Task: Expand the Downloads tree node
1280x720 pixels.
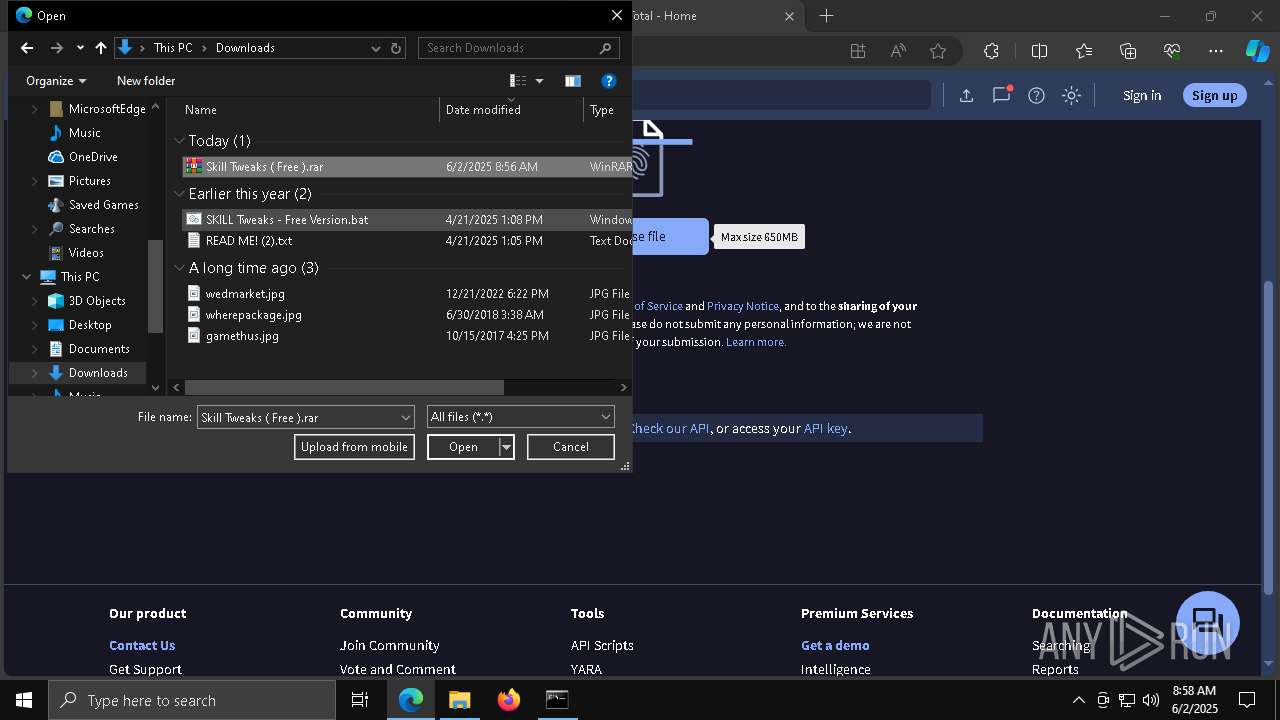Action: click(35, 373)
